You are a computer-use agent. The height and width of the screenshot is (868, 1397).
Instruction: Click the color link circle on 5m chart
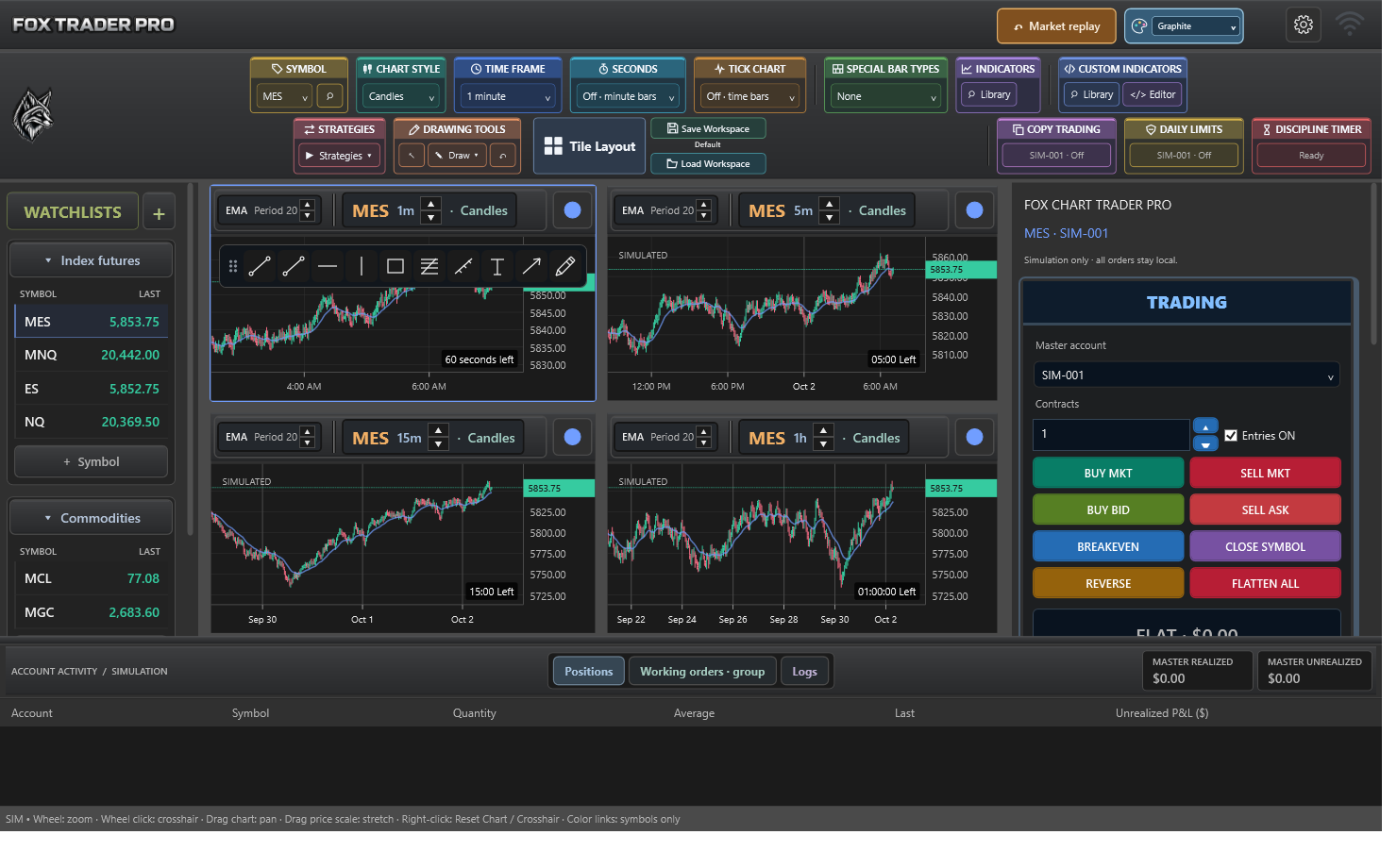pyautogui.click(x=975, y=210)
